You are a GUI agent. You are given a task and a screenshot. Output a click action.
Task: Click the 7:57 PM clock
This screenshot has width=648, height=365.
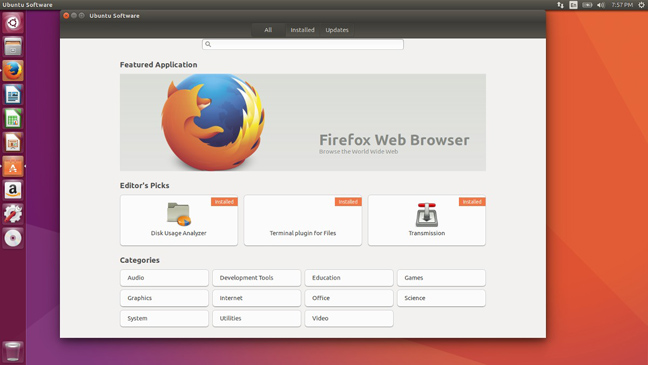point(622,5)
